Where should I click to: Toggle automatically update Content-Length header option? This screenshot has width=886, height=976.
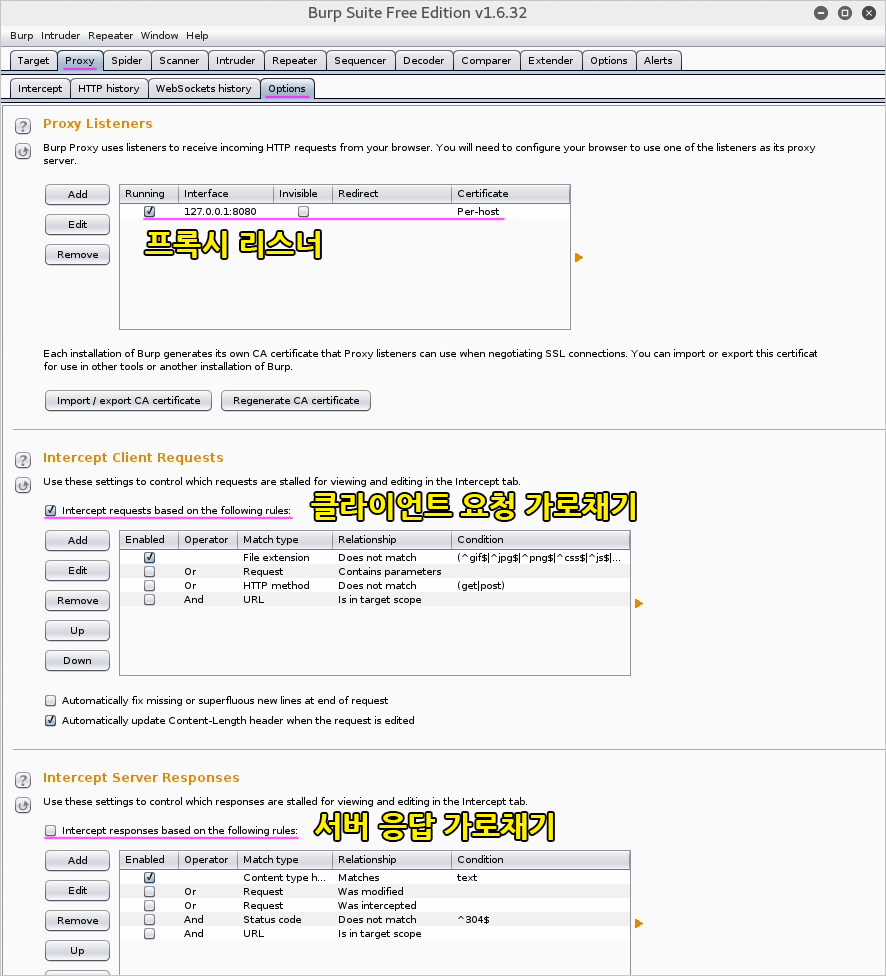(50, 721)
